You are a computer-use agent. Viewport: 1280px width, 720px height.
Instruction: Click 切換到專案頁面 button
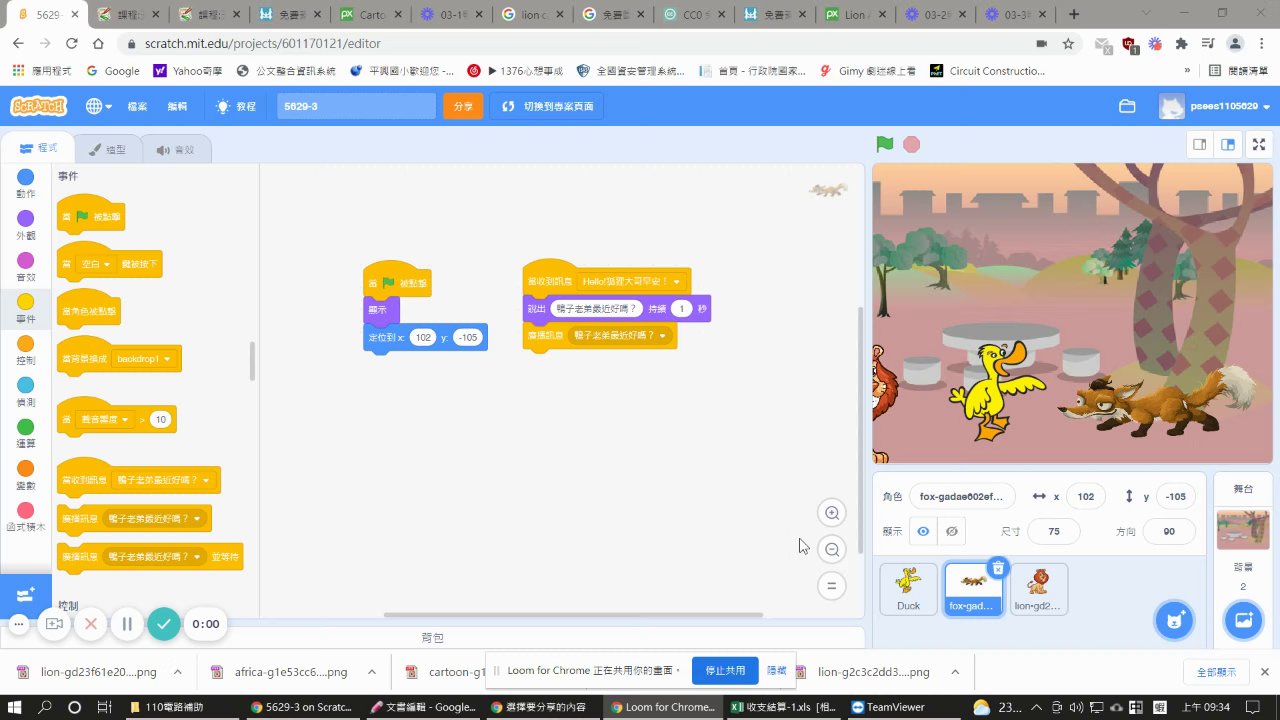point(547,106)
